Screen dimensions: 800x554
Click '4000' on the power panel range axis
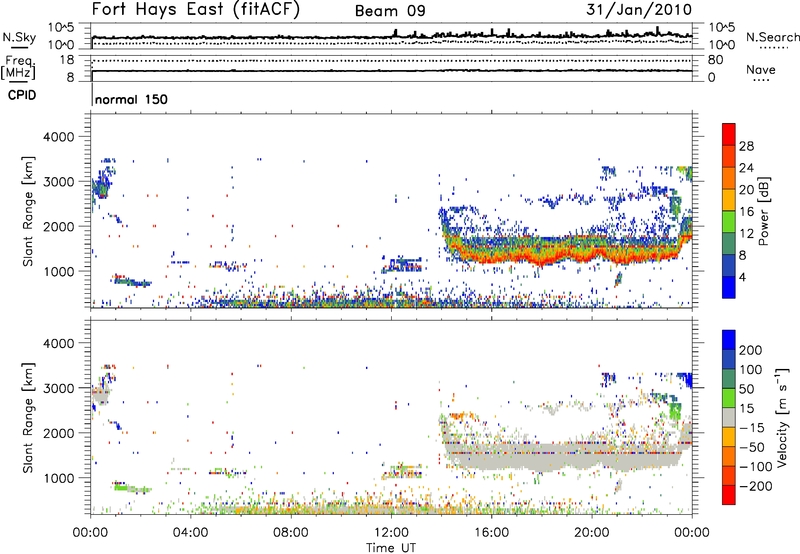pos(59,137)
